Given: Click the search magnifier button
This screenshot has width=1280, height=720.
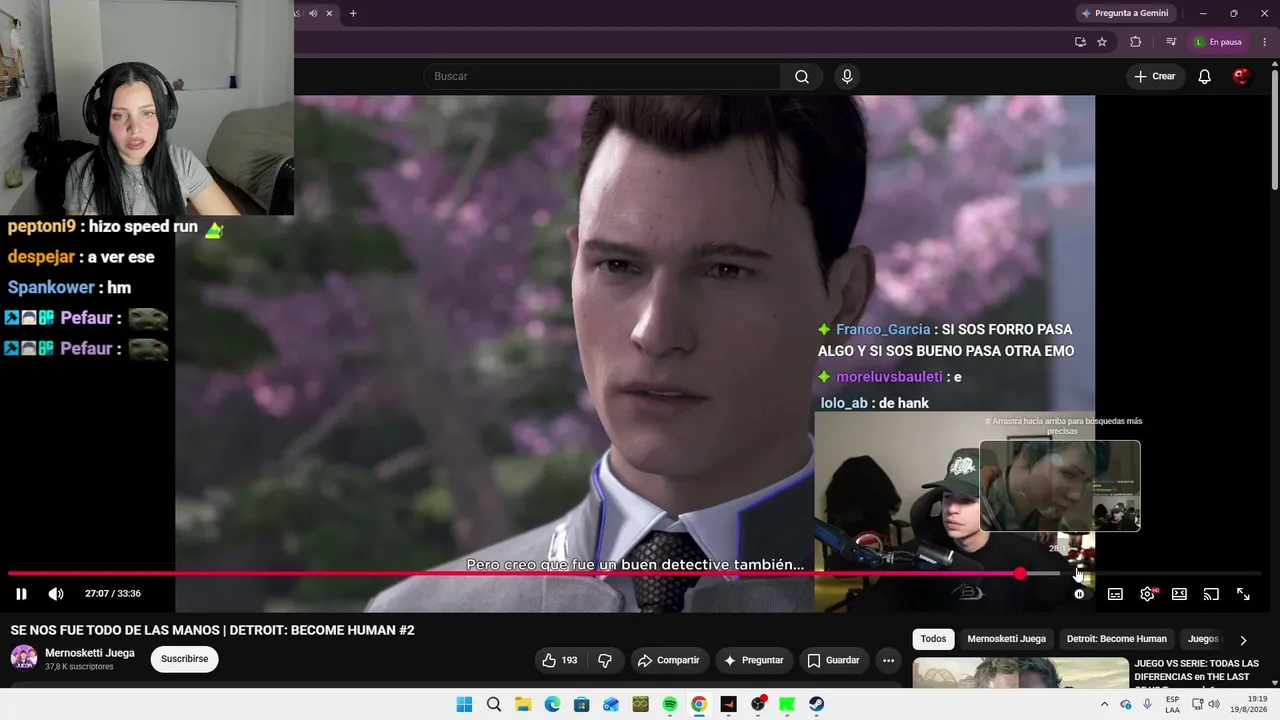Looking at the screenshot, I should pos(802,76).
